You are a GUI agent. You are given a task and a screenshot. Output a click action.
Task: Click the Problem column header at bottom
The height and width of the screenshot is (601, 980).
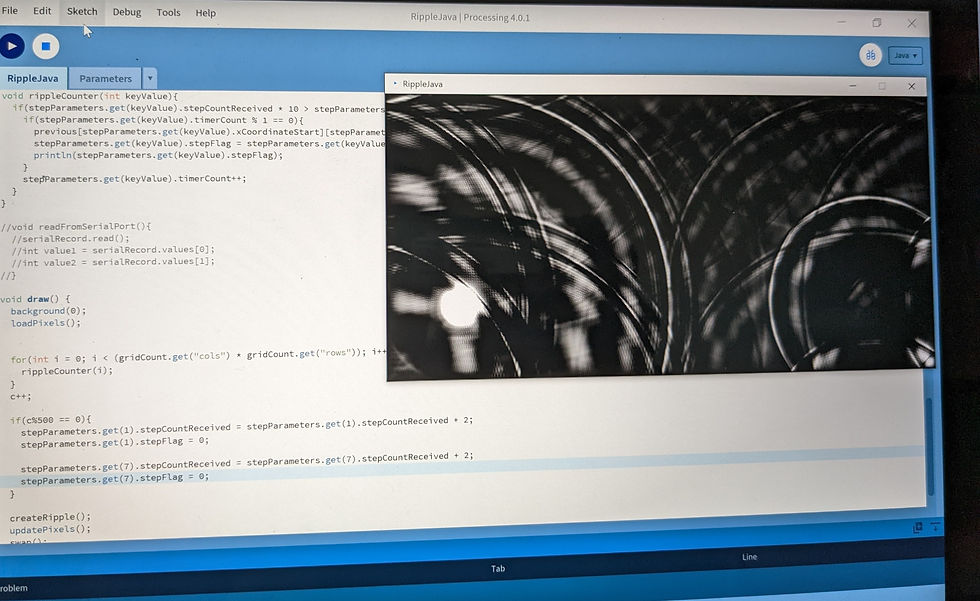point(14,588)
